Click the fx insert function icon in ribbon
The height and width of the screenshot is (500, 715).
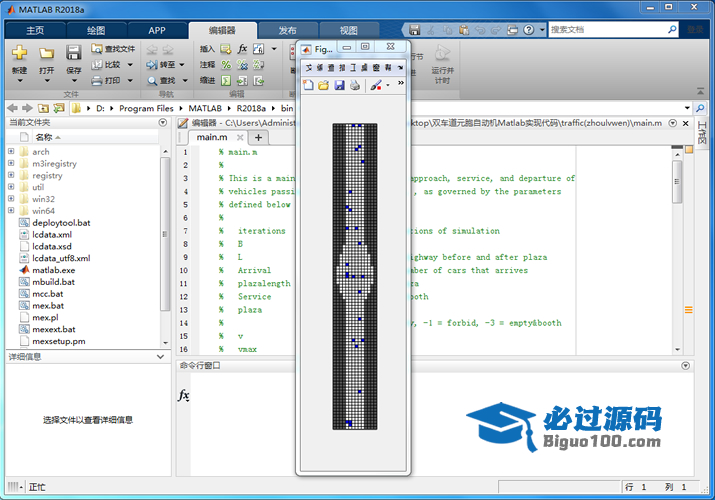pos(242,49)
